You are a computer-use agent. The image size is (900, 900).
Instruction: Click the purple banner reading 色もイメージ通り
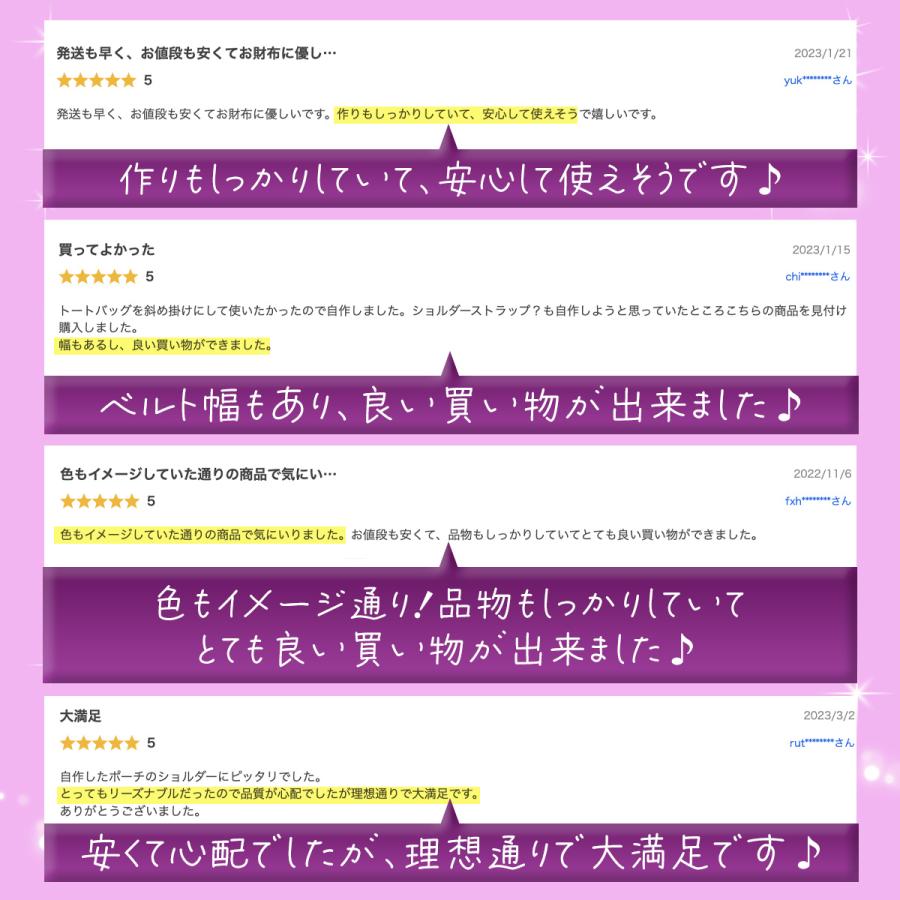coord(450,625)
